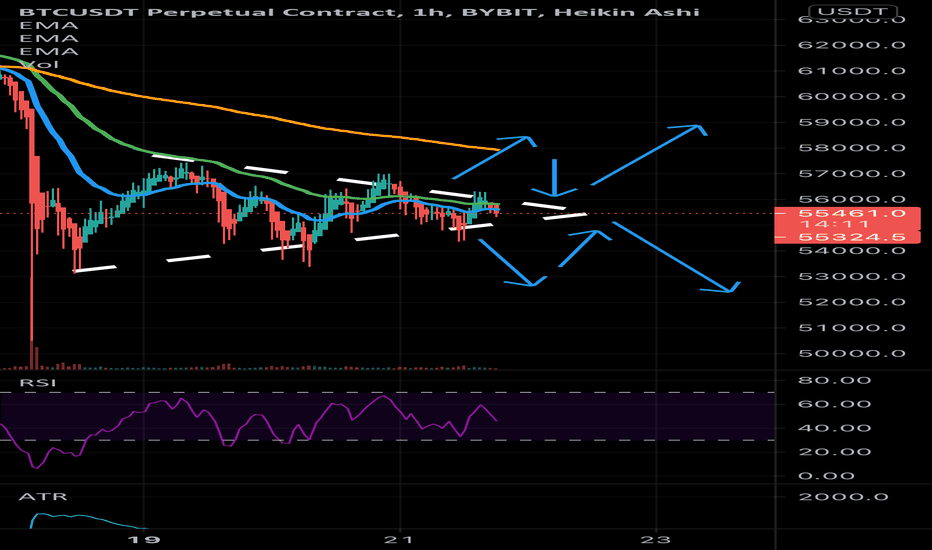This screenshot has width=932, height=550.
Task: Click the RSI 0.00 scale label
Action: pos(827,476)
